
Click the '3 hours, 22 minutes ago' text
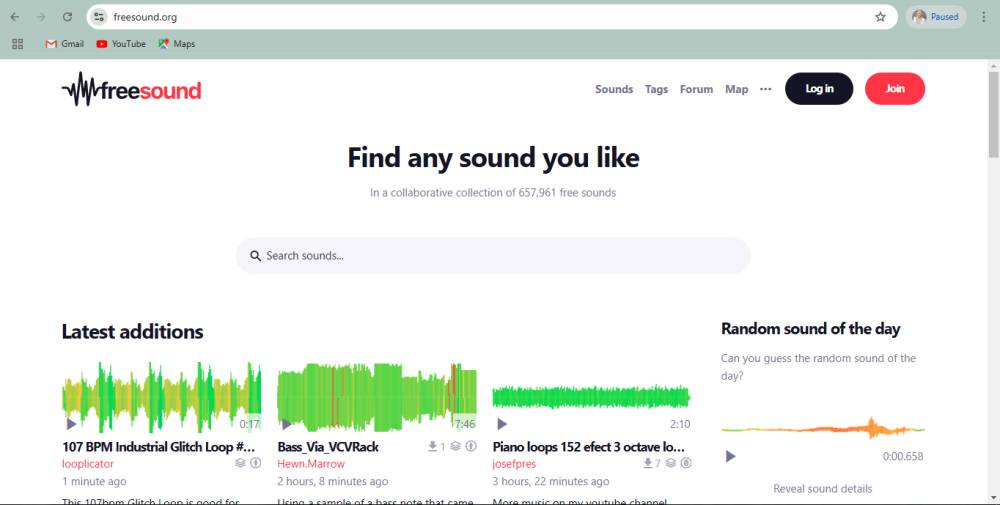pyautogui.click(x=550, y=481)
